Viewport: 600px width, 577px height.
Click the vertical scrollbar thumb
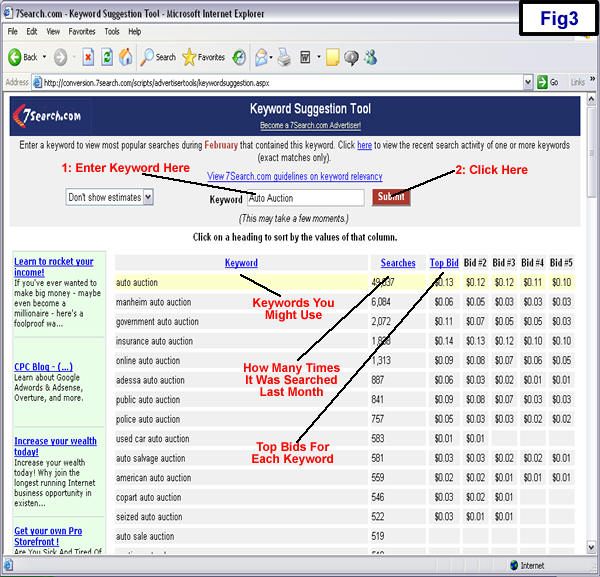click(592, 152)
